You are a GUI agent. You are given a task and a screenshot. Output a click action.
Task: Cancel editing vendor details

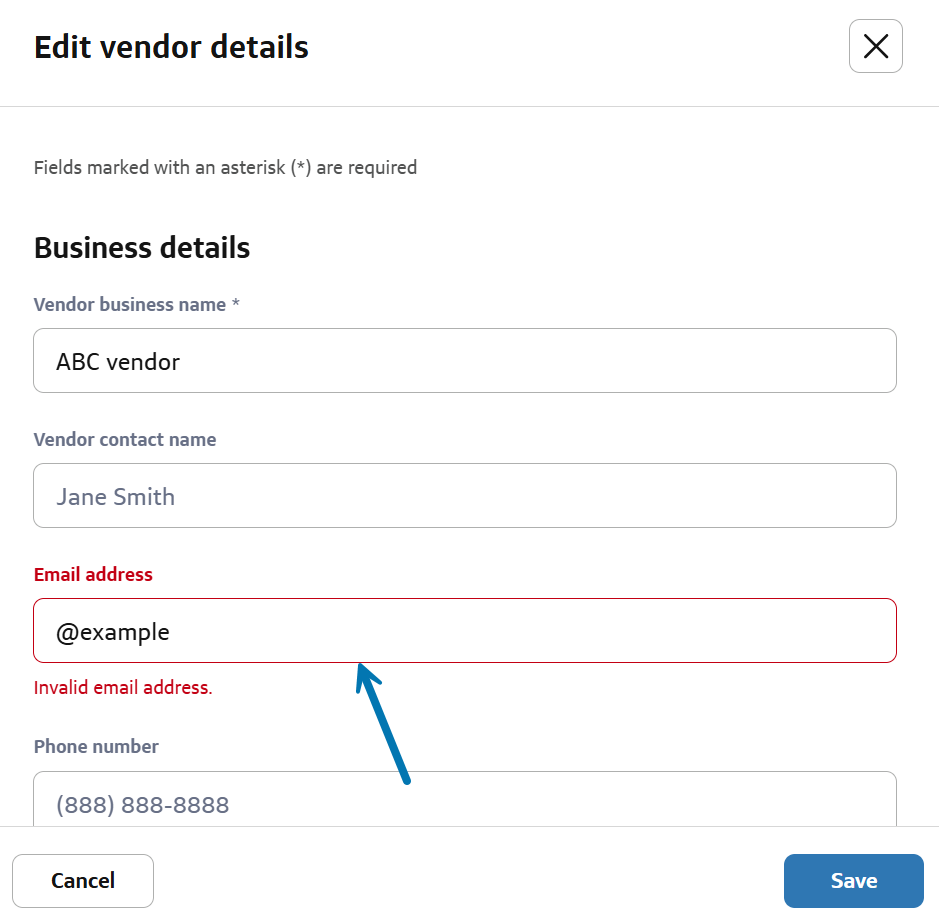click(x=83, y=880)
